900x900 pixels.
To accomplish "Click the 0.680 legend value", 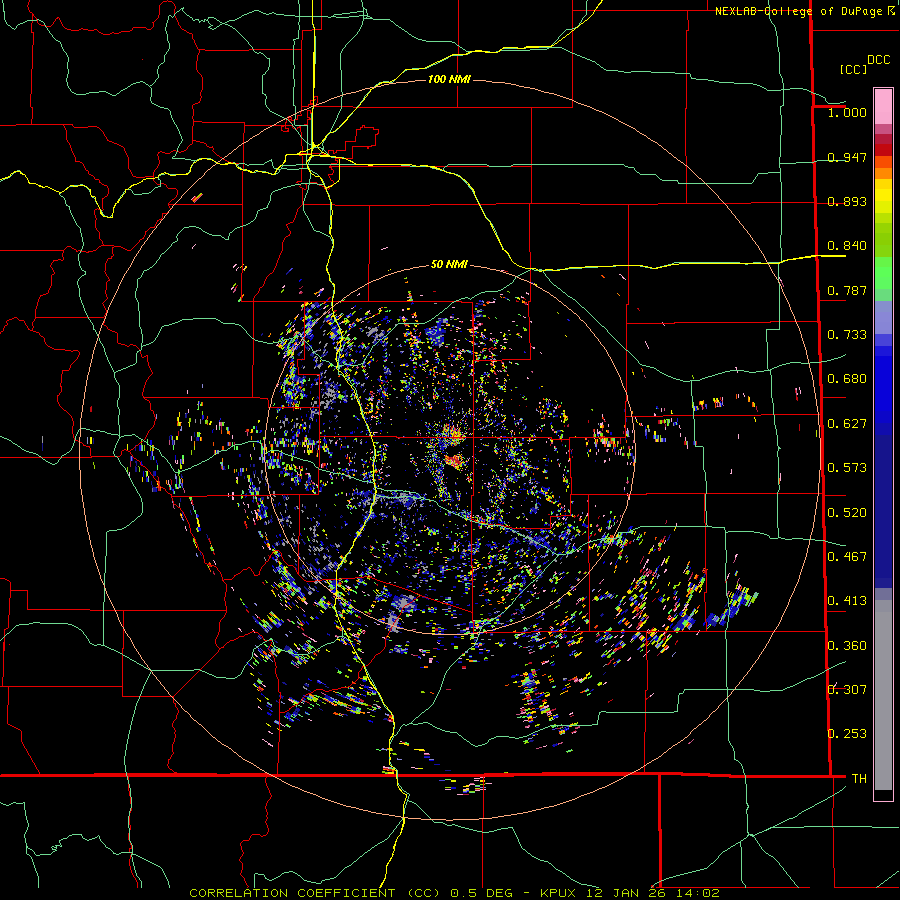I will [x=847, y=379].
